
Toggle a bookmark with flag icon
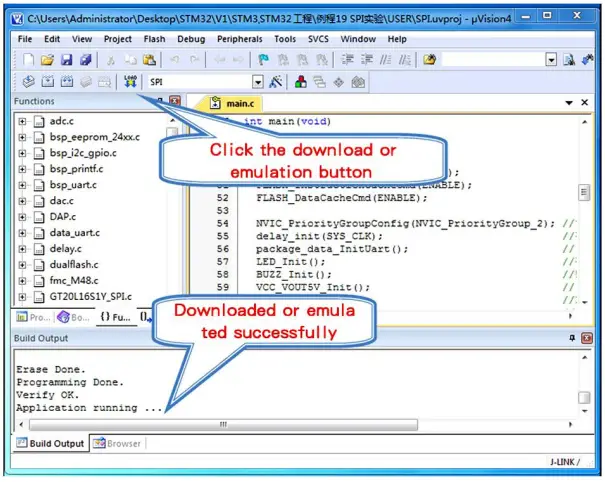pyautogui.click(x=264, y=60)
